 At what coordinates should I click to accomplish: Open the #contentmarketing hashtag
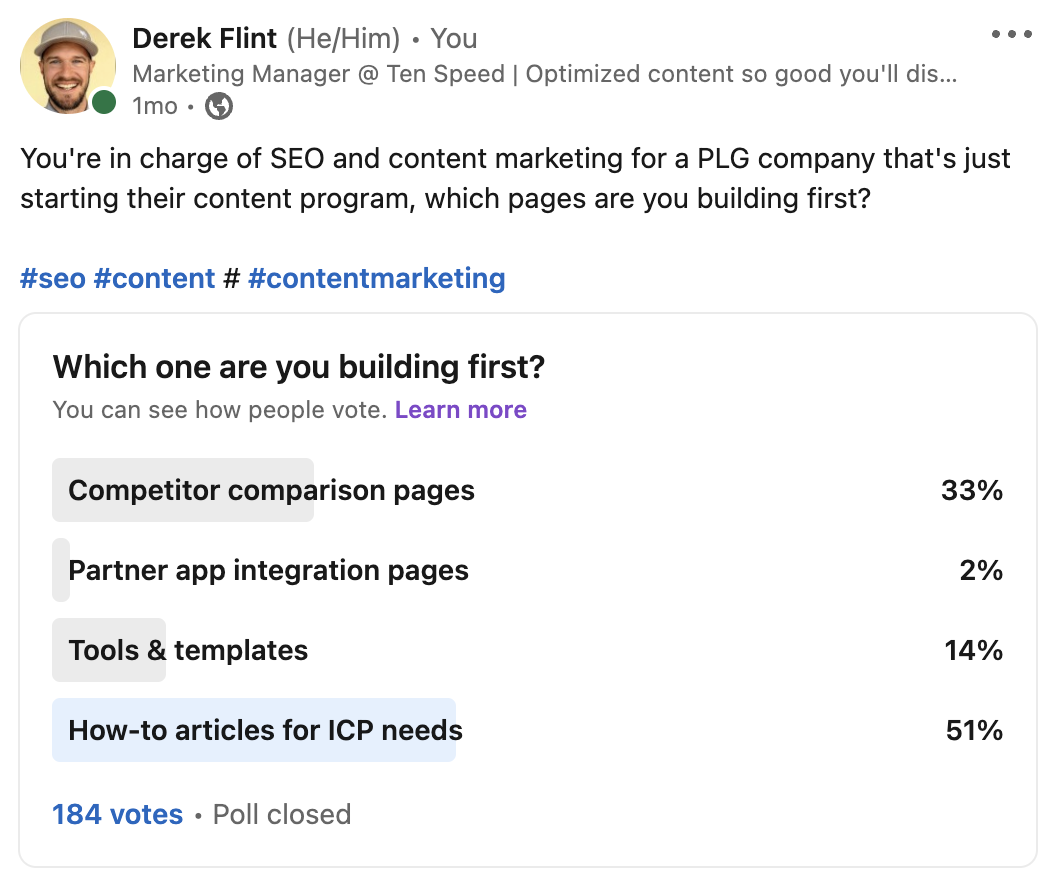[x=376, y=278]
